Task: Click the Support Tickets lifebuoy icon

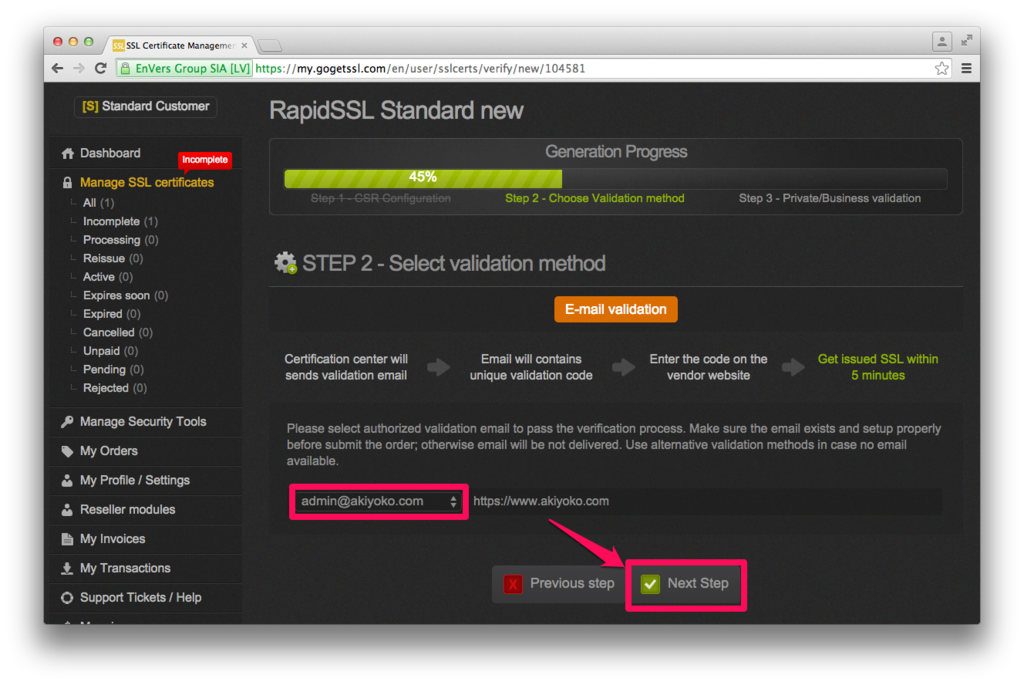Action: [67, 598]
